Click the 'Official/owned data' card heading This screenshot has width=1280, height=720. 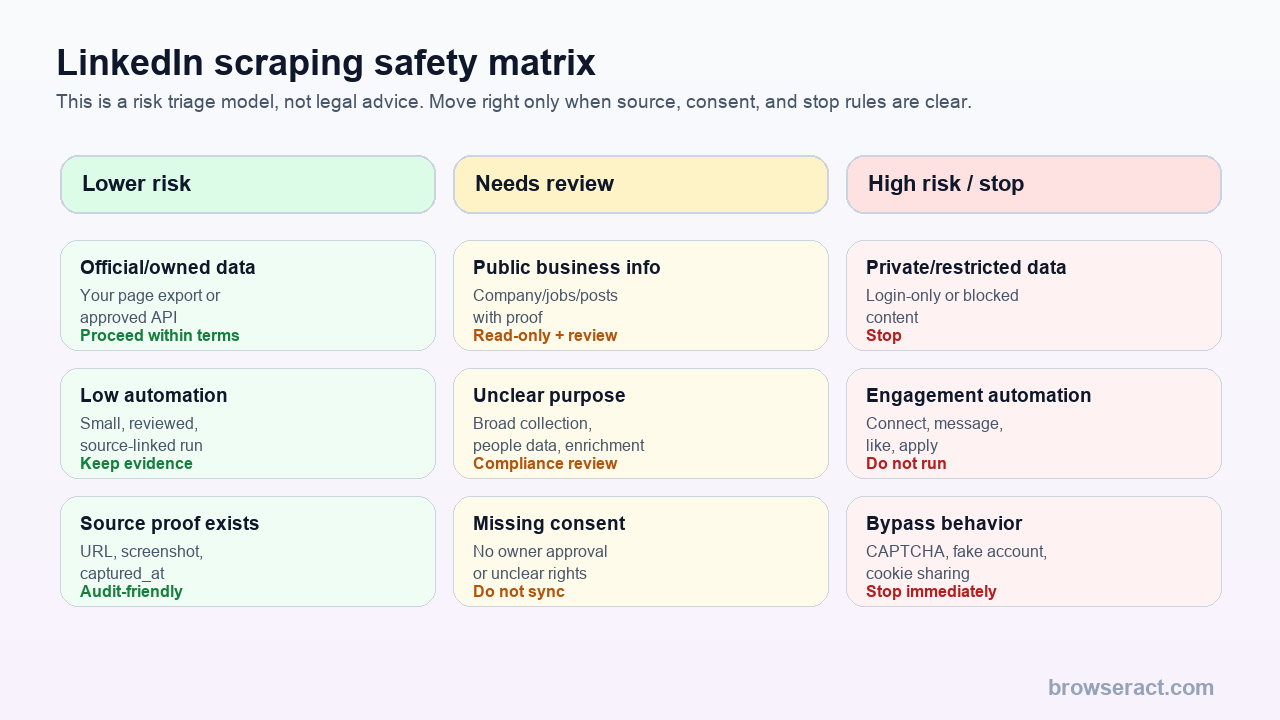pos(168,268)
